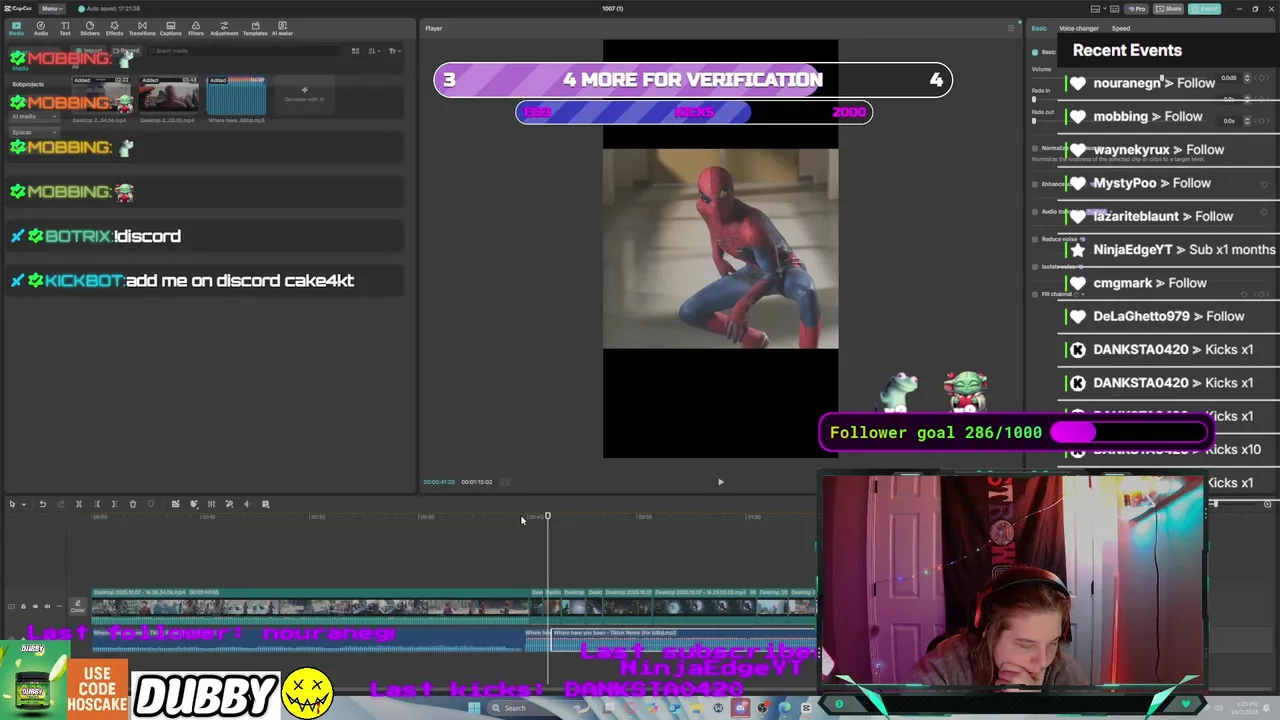1280x720 pixels.
Task: Open the cursor tool dropdown arrow
Action: tap(24, 504)
